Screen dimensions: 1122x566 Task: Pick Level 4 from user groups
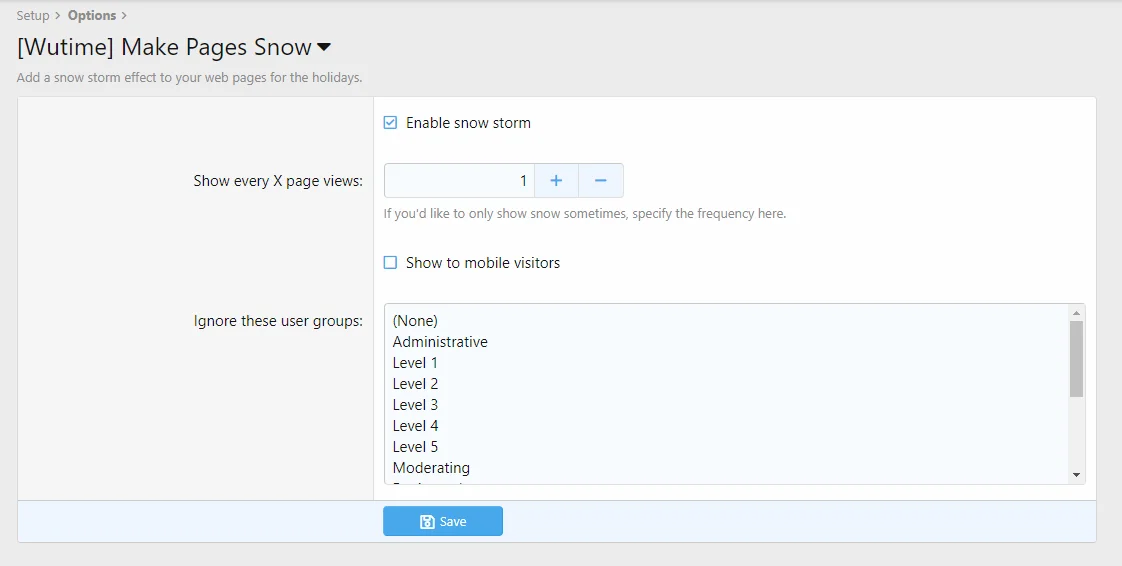click(x=415, y=426)
